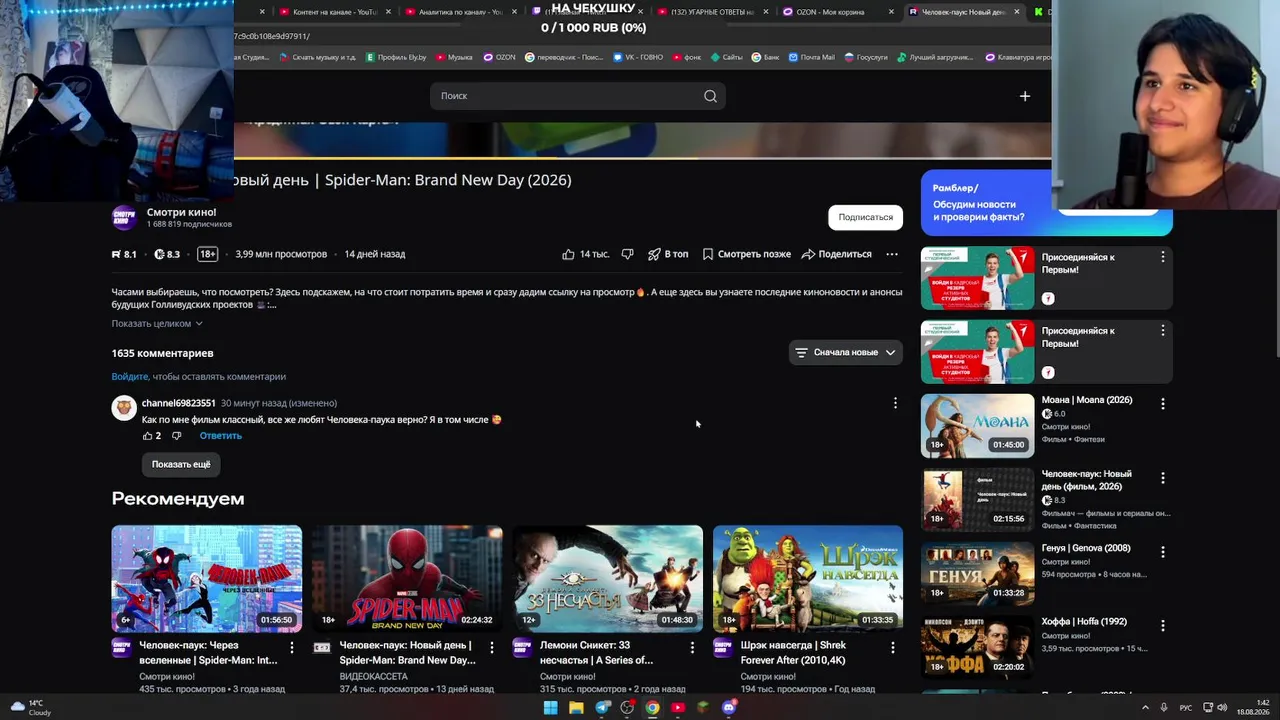The width and height of the screenshot is (1280, 720).
Task: Follow the Войдите sign-in link
Action: point(130,376)
